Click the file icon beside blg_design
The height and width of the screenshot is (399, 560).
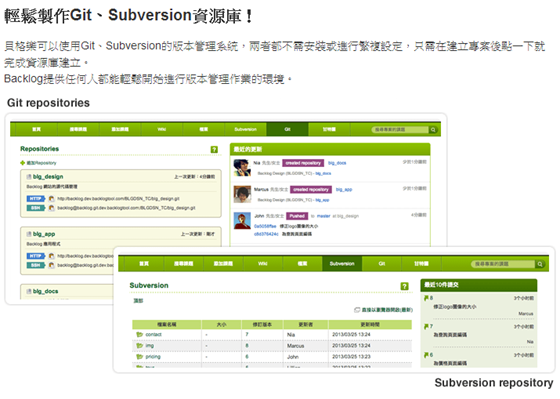coord(29,176)
